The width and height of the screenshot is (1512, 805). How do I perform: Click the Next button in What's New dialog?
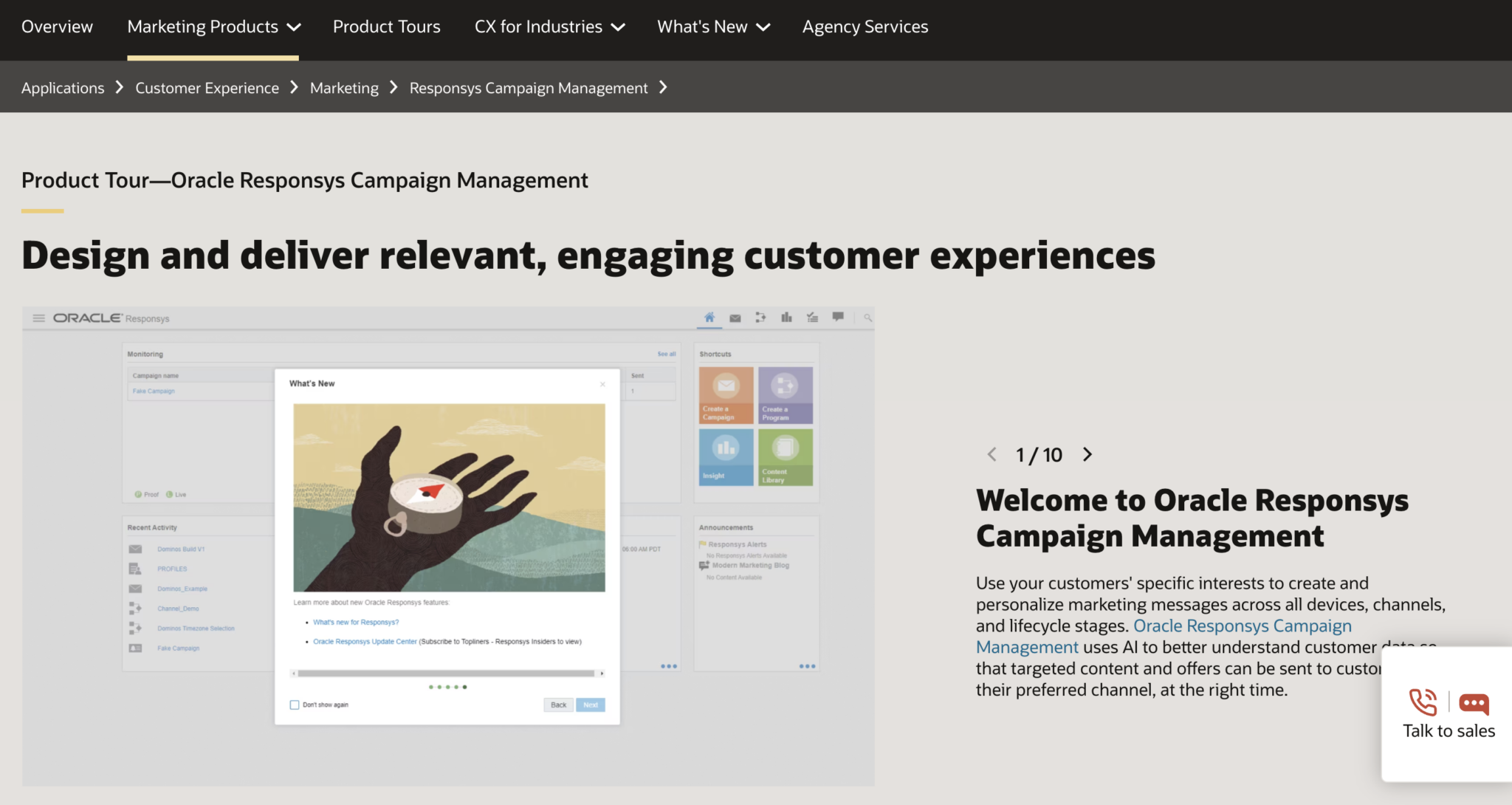[591, 705]
